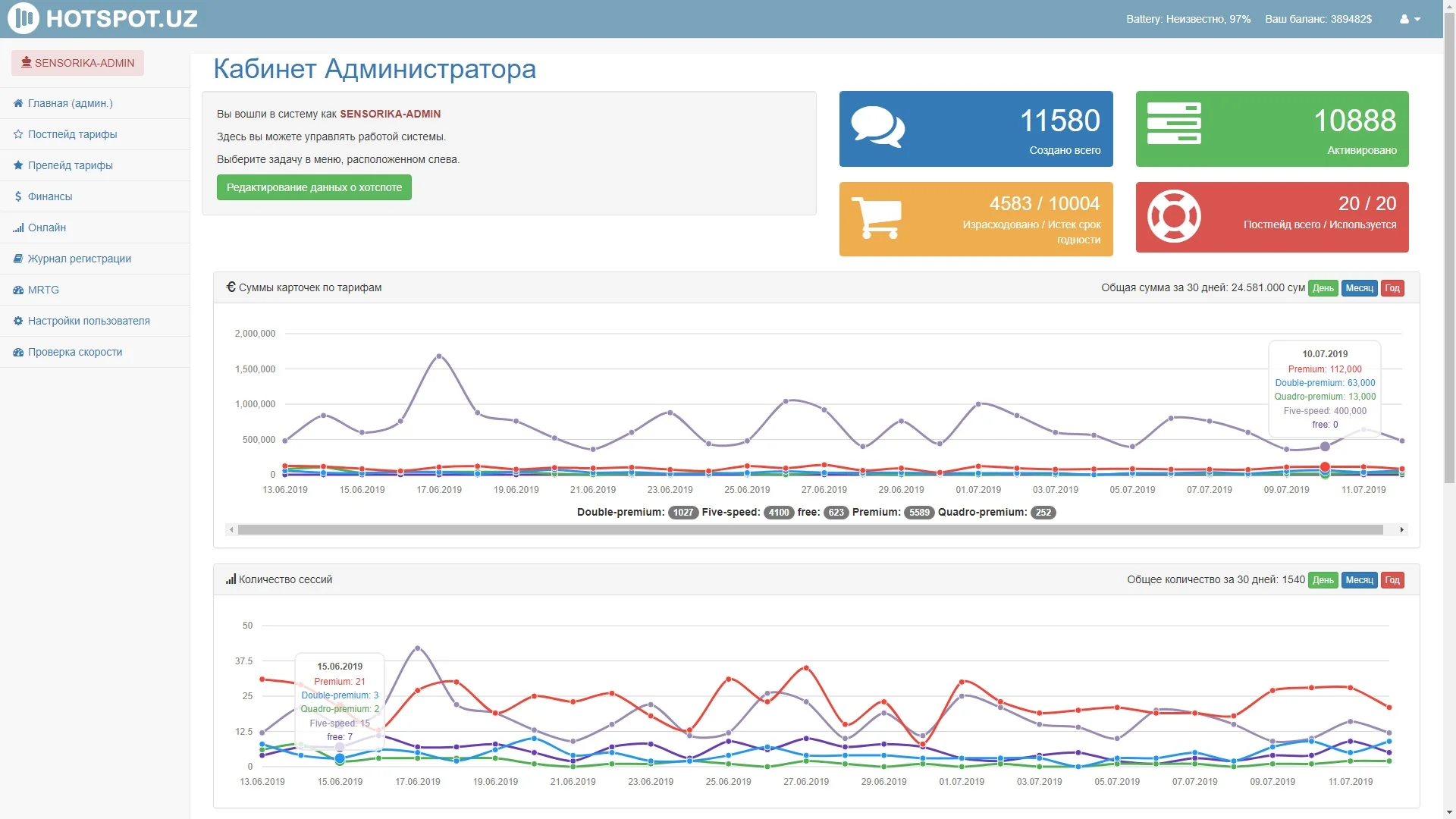
Task: Switch tariff sums chart to День
Action: [x=1323, y=288]
